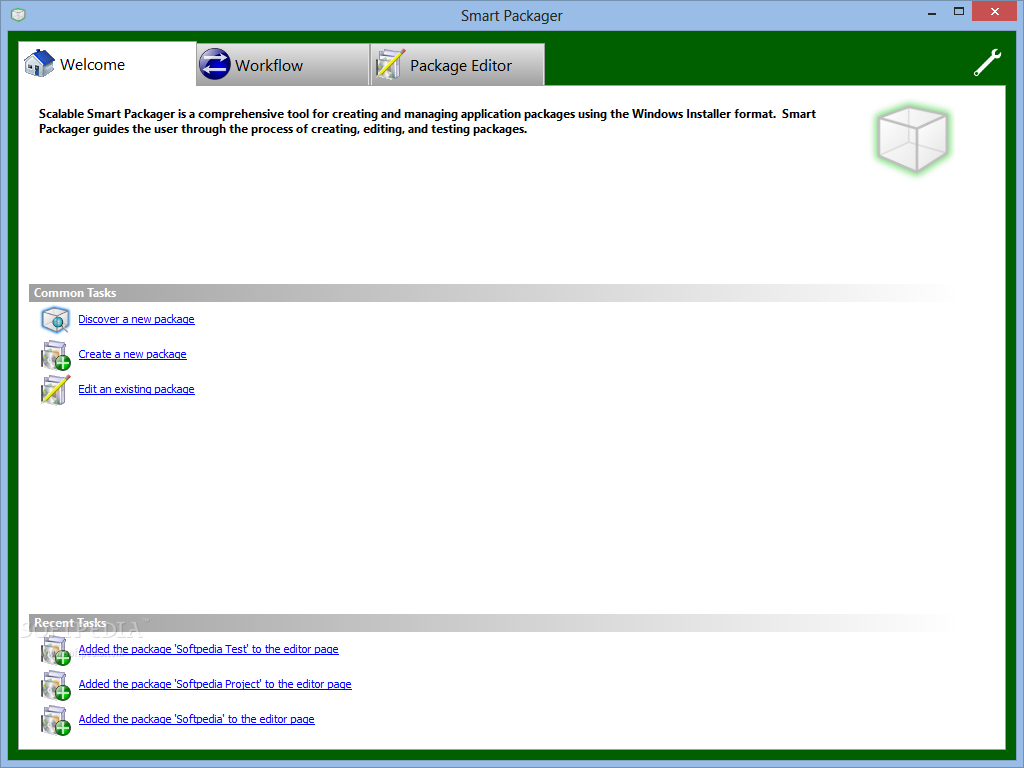Screen dimensions: 1024x768
Task: Click the Create new package icon
Action: click(55, 355)
